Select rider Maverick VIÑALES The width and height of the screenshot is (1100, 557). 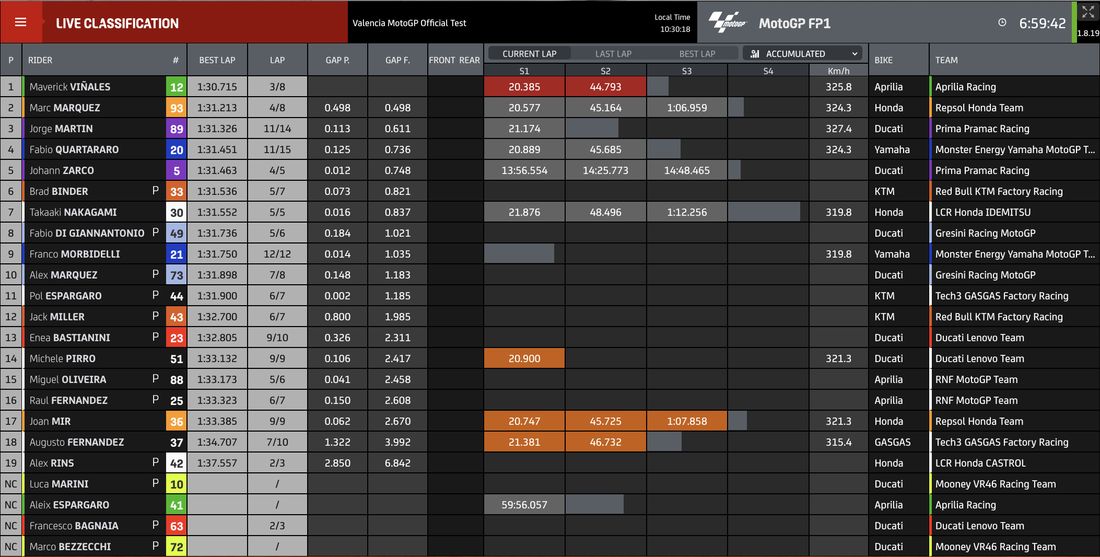[69, 87]
